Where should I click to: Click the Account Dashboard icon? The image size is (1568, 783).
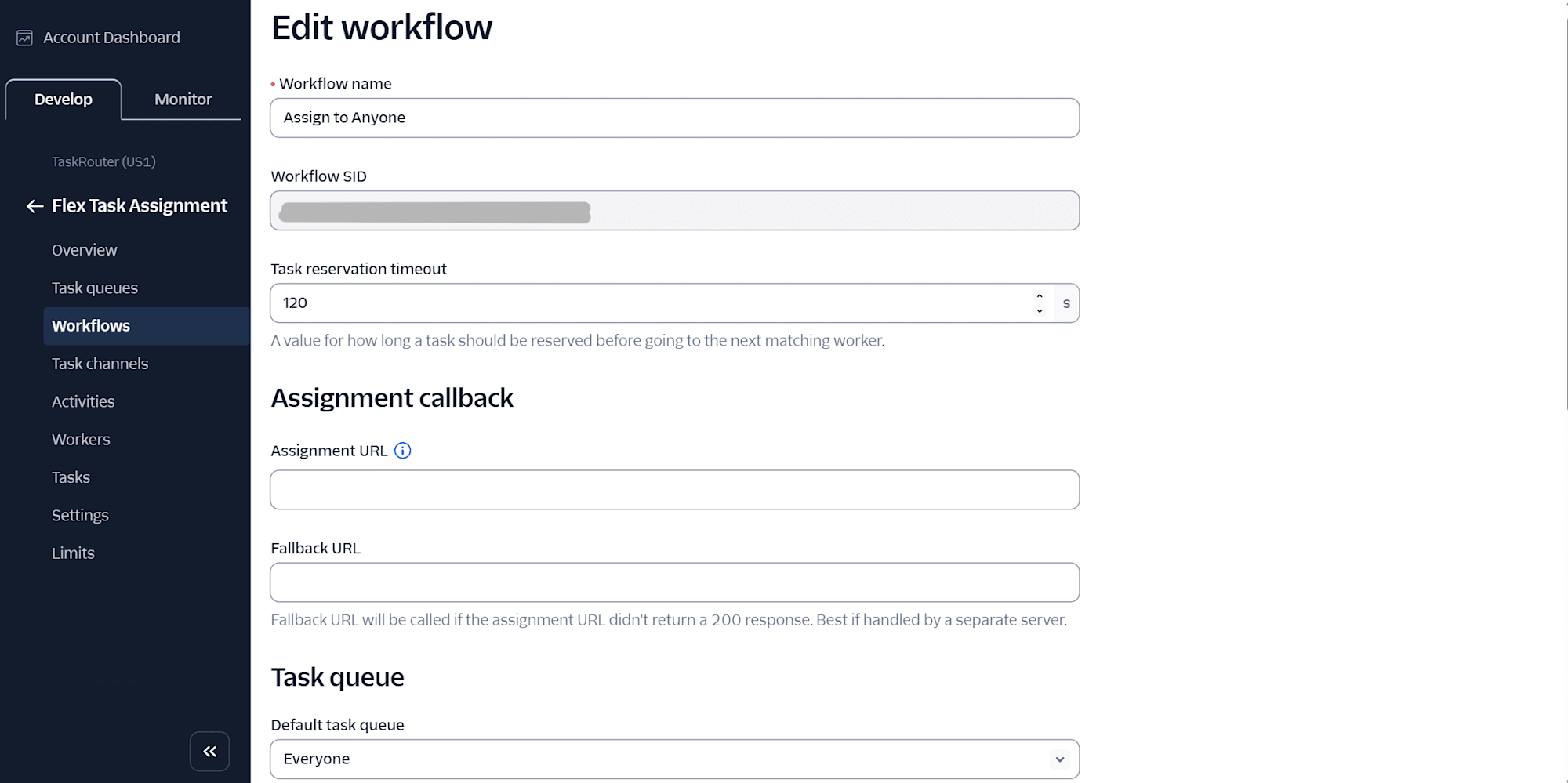(24, 37)
